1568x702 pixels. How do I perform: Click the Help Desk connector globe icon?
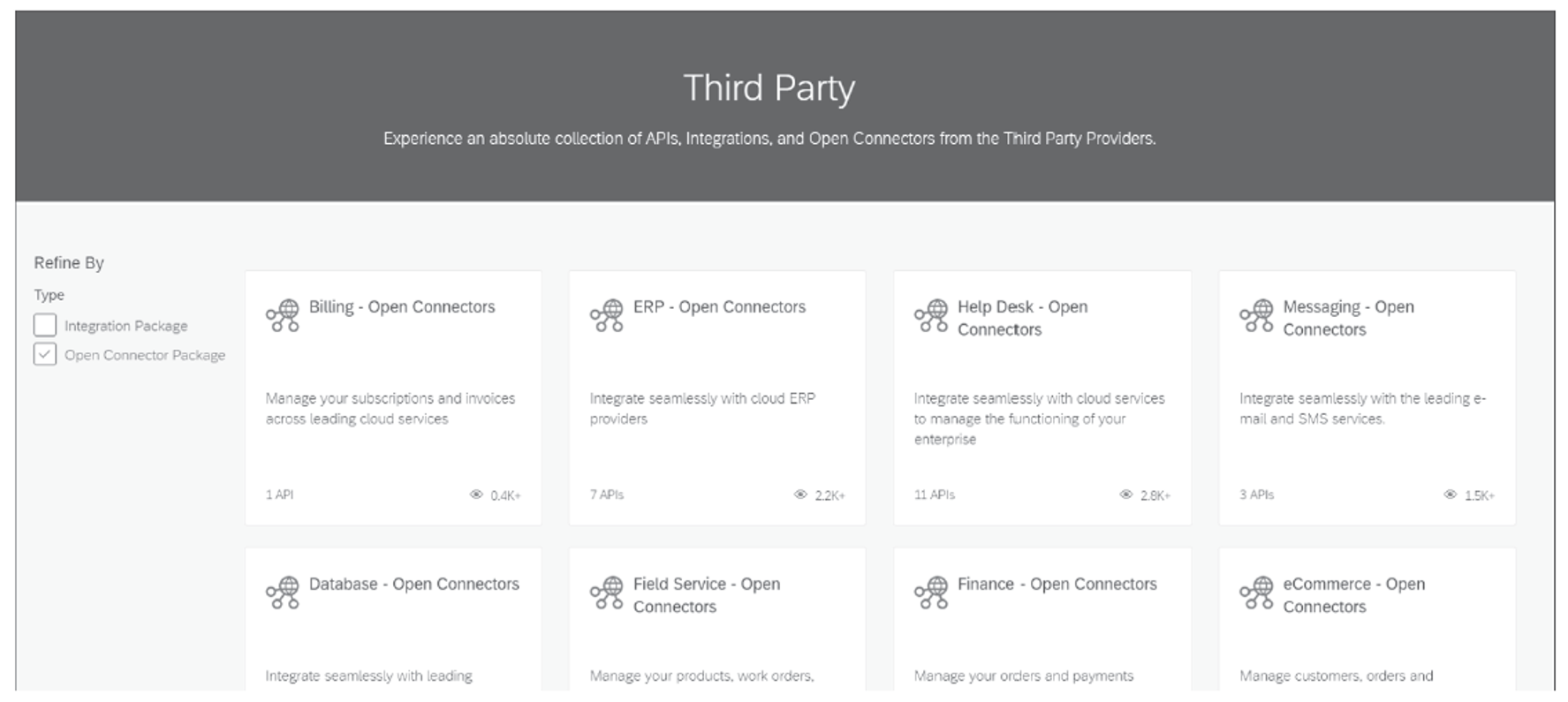click(x=931, y=315)
